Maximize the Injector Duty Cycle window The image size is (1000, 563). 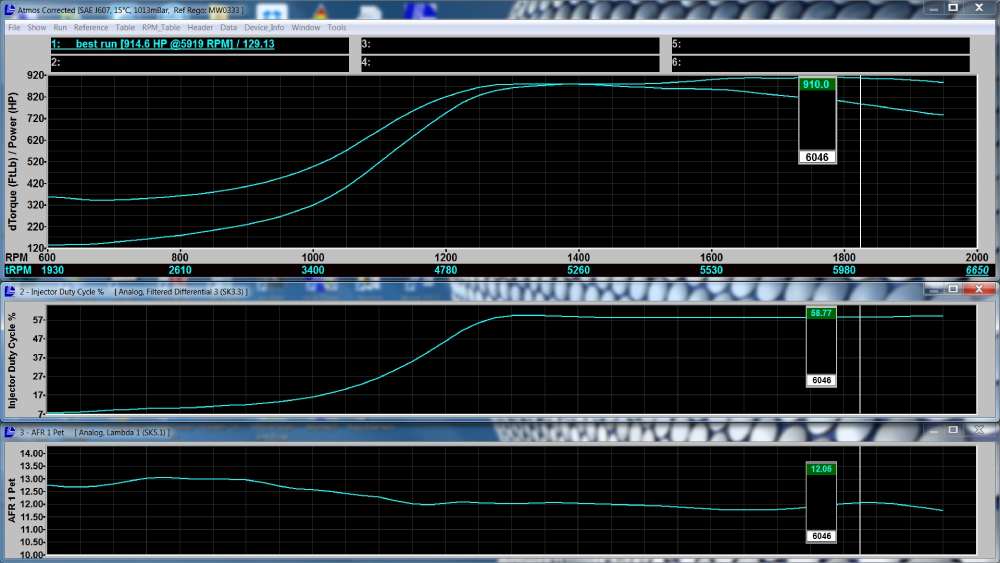[x=953, y=290]
